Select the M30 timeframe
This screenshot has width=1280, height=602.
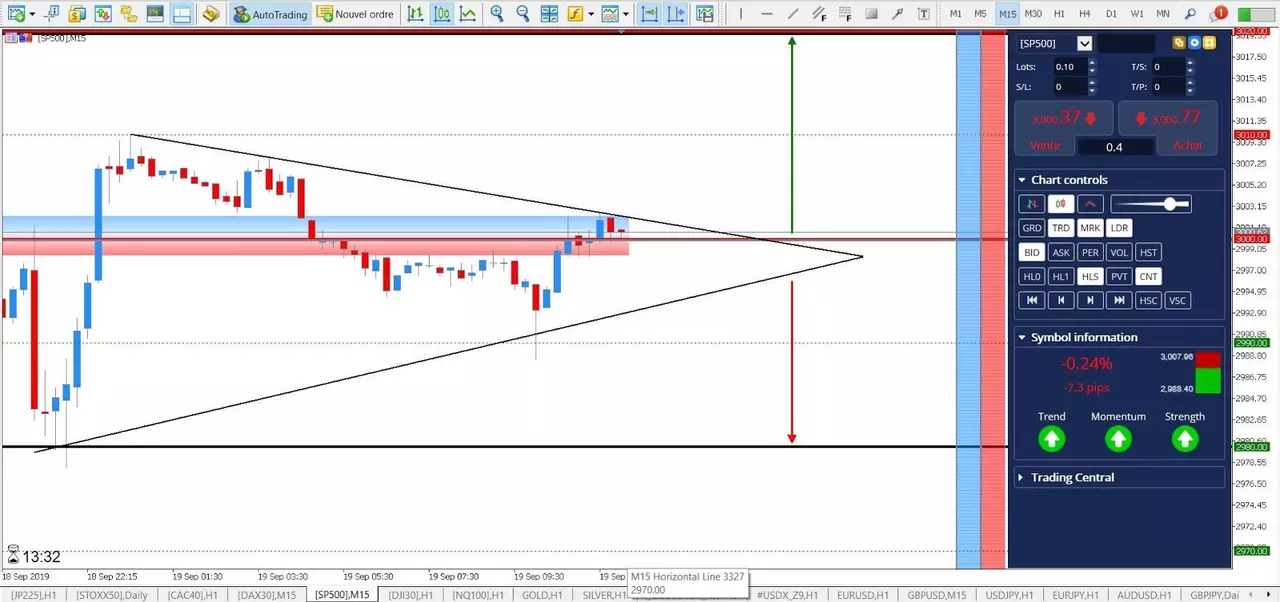click(x=1033, y=14)
